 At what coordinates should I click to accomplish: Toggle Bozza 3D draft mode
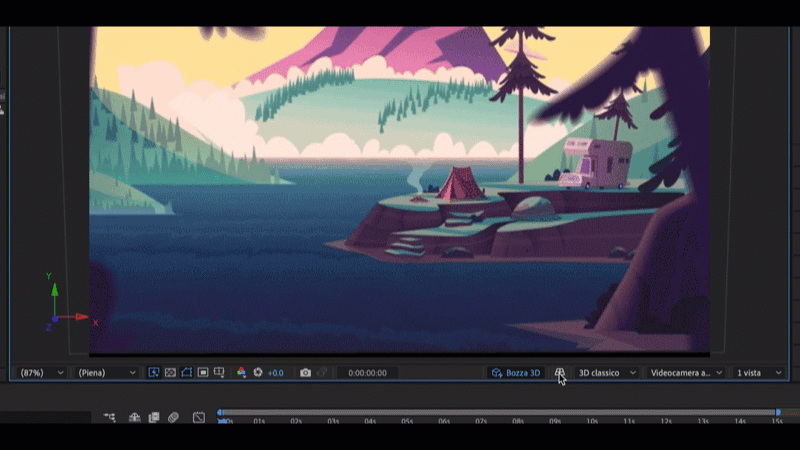pyautogui.click(x=516, y=373)
